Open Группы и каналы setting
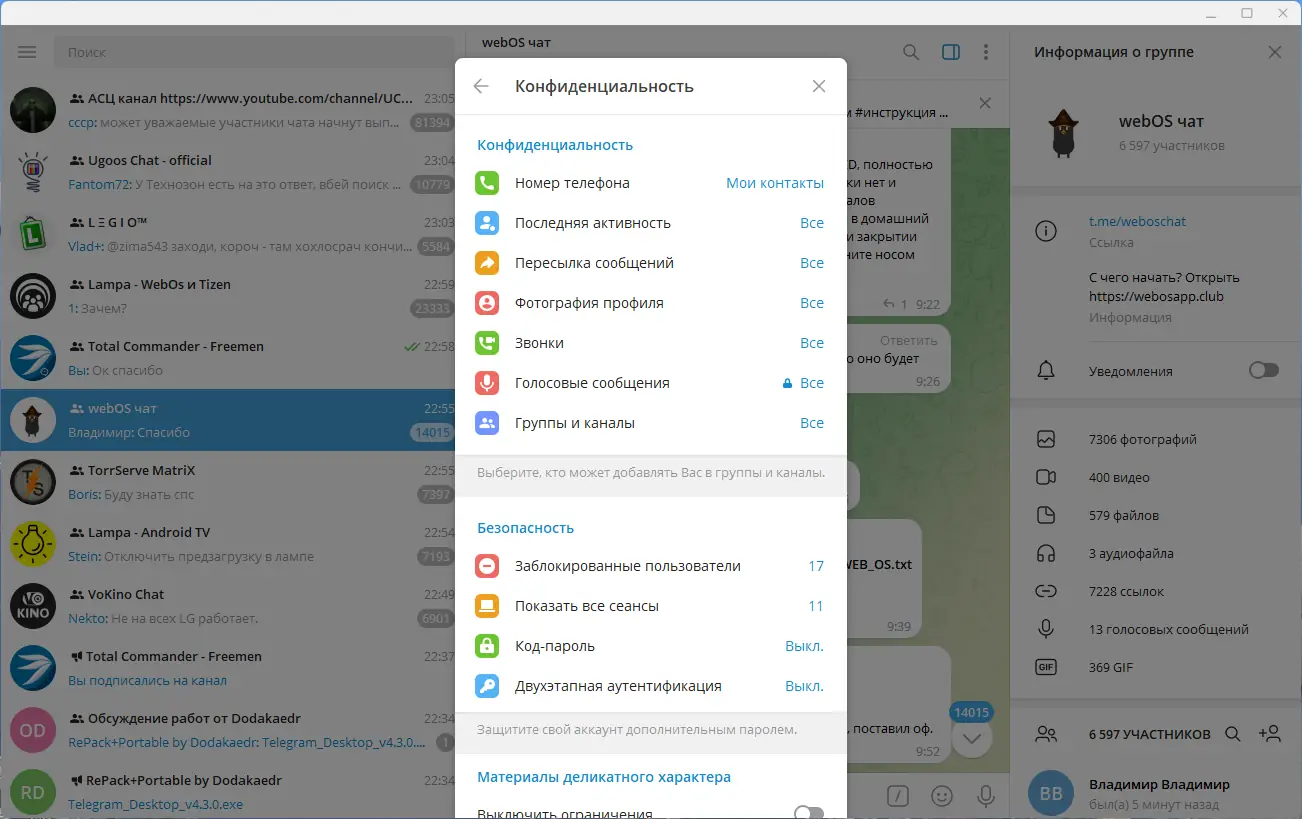The width and height of the screenshot is (1302, 819). [650, 423]
